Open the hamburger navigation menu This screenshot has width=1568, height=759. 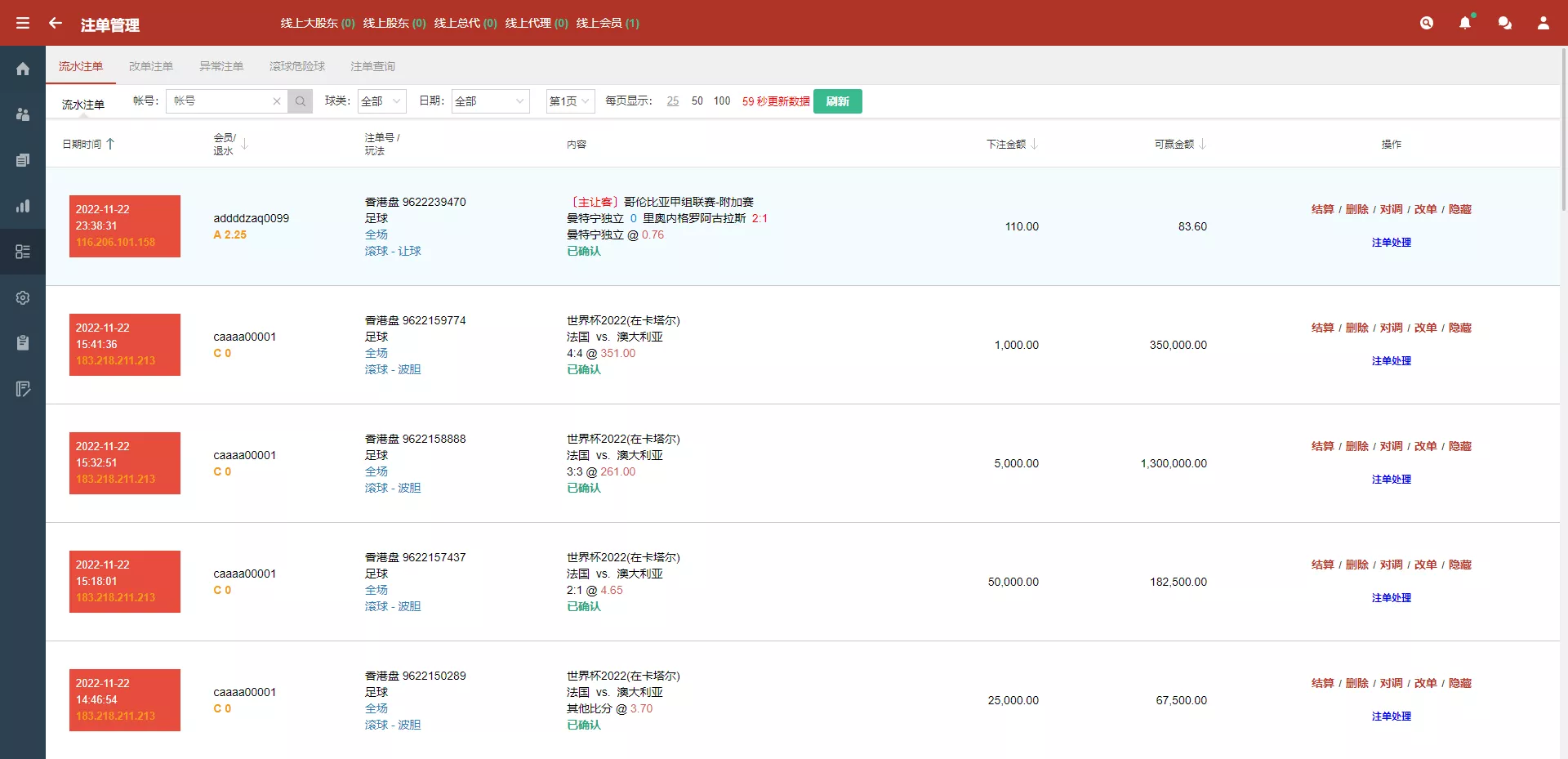(22, 23)
